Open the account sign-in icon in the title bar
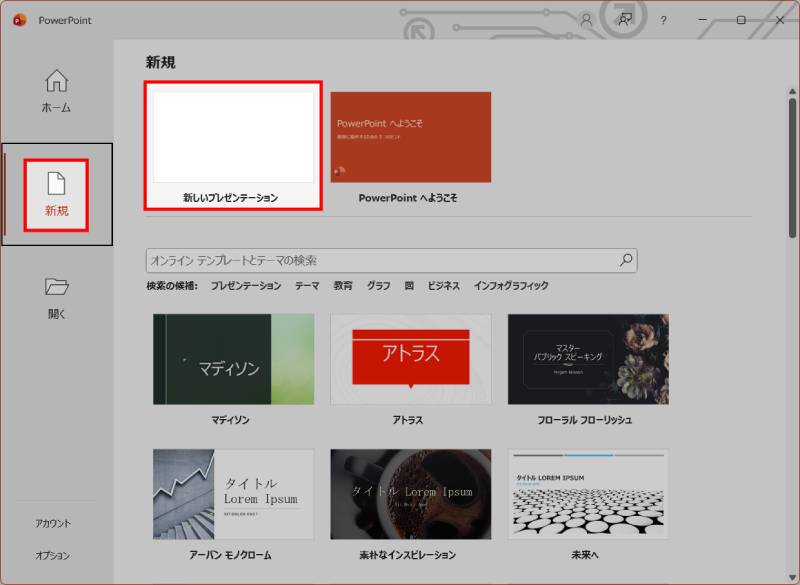Screen dimensions: 800x585 click(x=584, y=19)
